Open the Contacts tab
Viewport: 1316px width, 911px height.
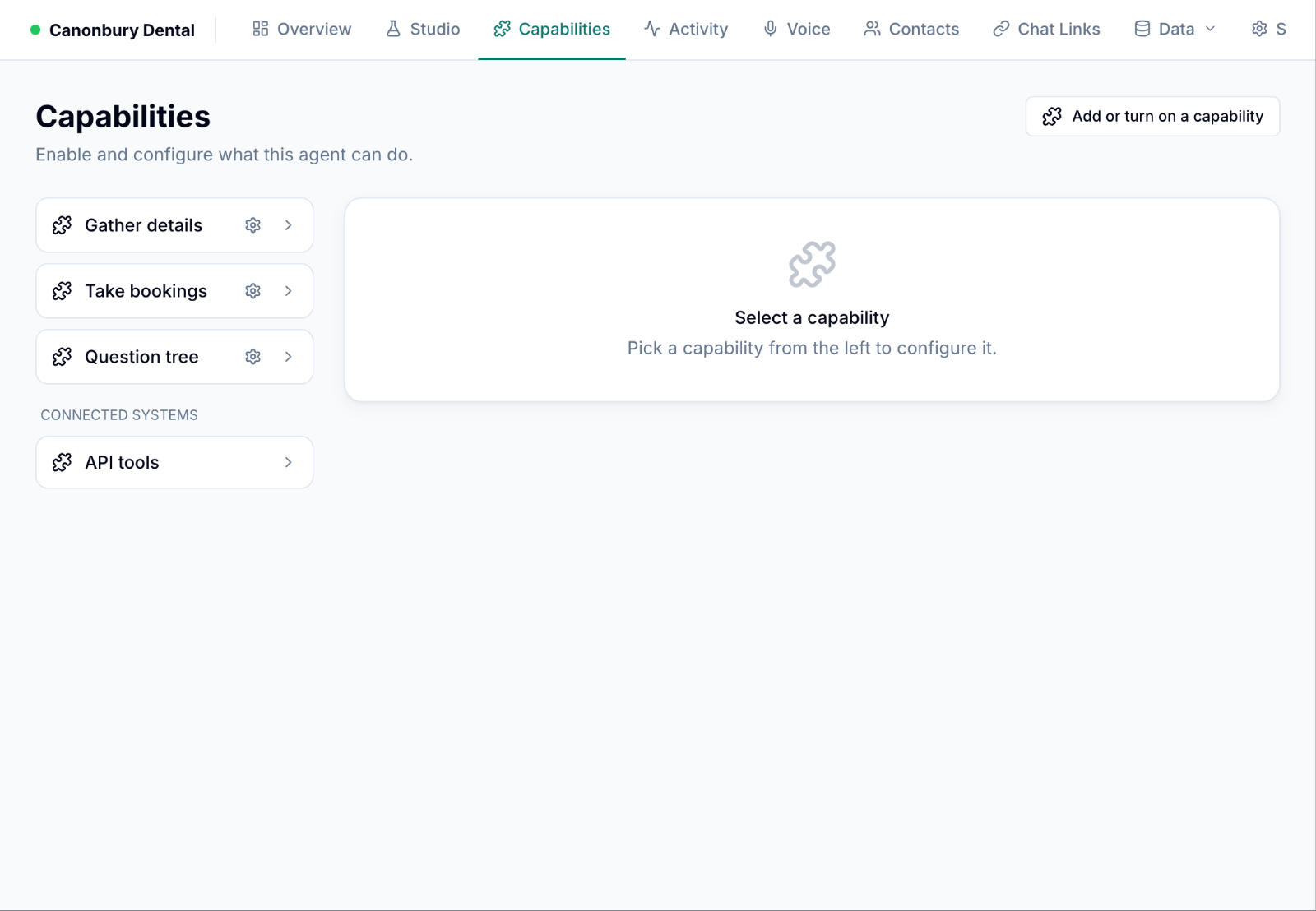pyautogui.click(x=911, y=29)
